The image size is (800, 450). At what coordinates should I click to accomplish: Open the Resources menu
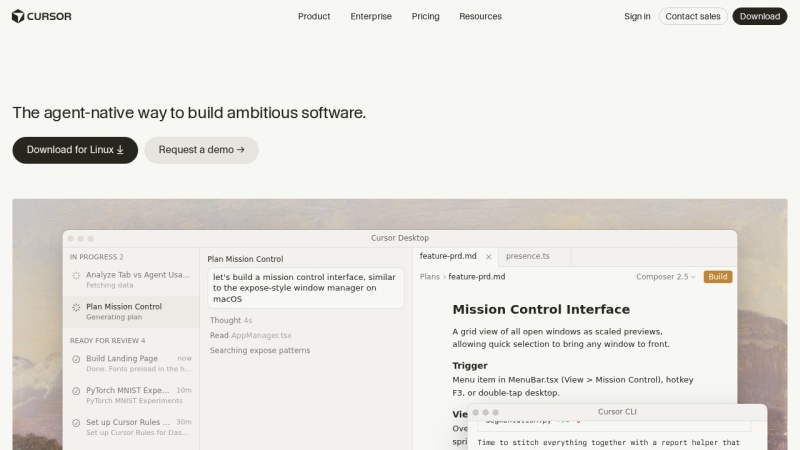point(481,16)
